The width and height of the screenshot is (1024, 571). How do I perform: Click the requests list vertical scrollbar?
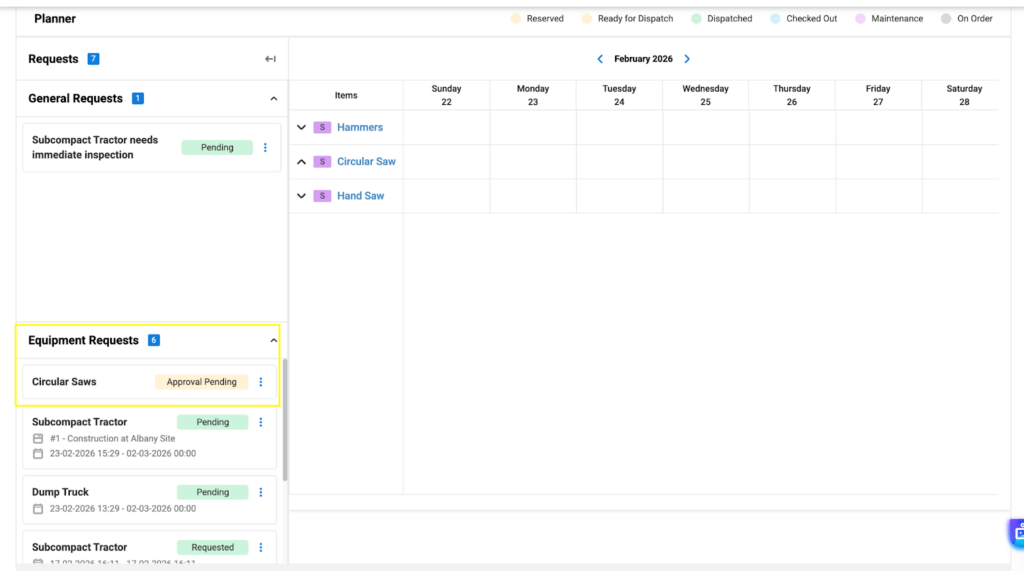[x=285, y=420]
